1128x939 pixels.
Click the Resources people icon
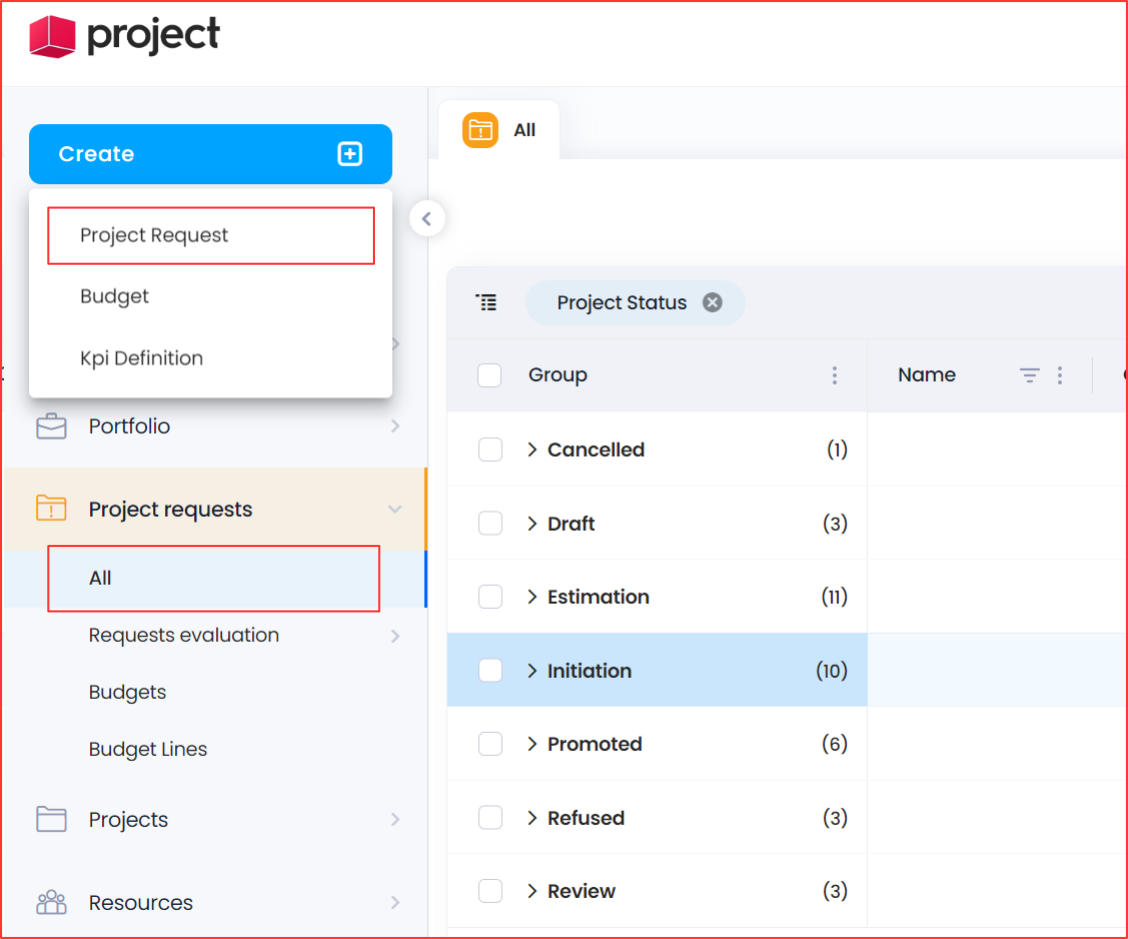pos(51,903)
